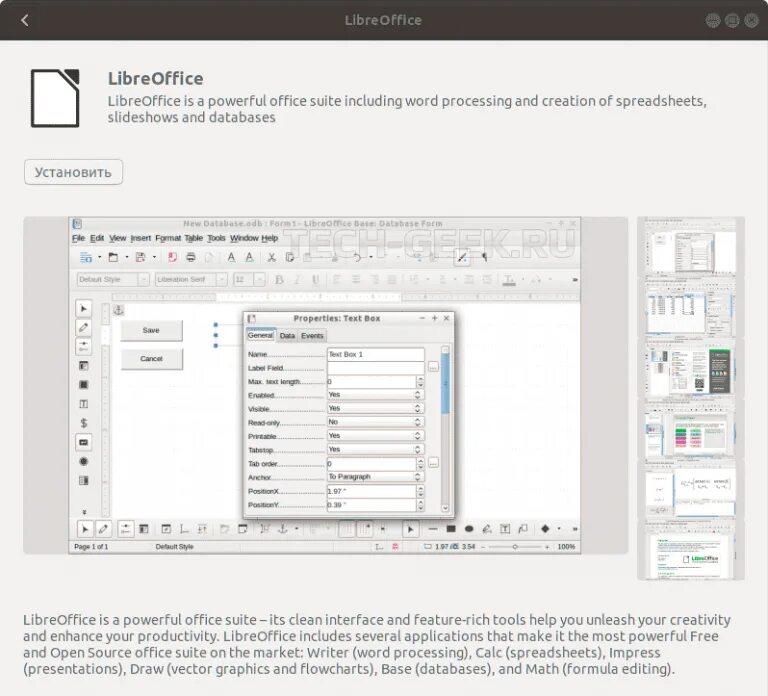Click the ellipsis button beside Label Field

pos(433,367)
